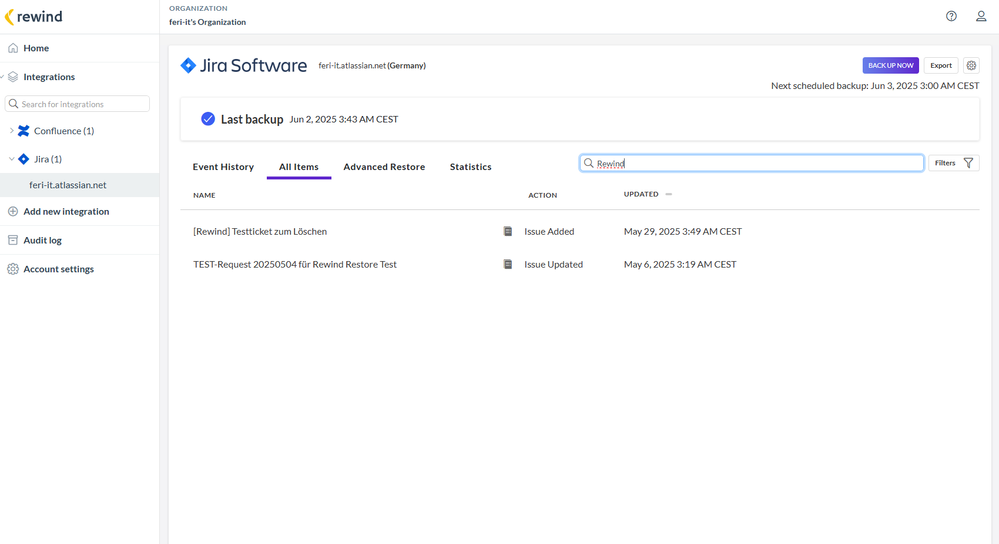The image size is (999, 544).
Task: Click the document icon for TEST-Request row
Action: [508, 264]
